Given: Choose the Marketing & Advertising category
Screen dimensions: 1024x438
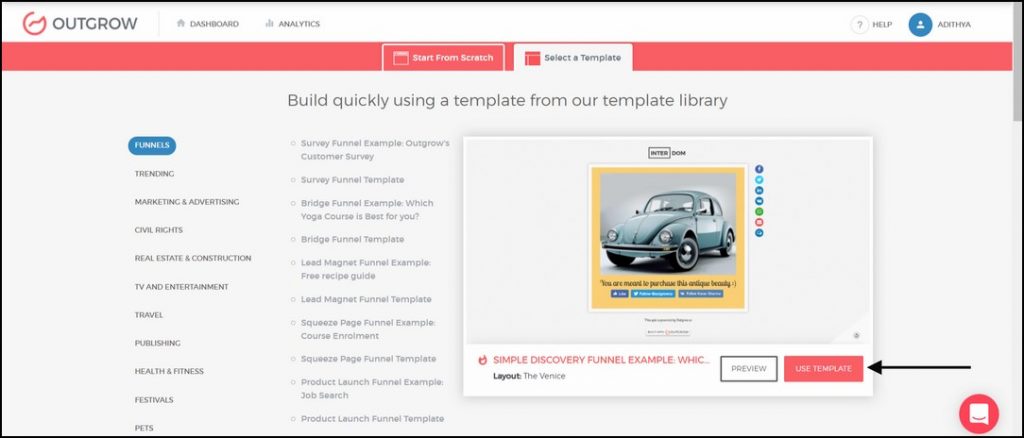Looking at the screenshot, I should (x=187, y=202).
